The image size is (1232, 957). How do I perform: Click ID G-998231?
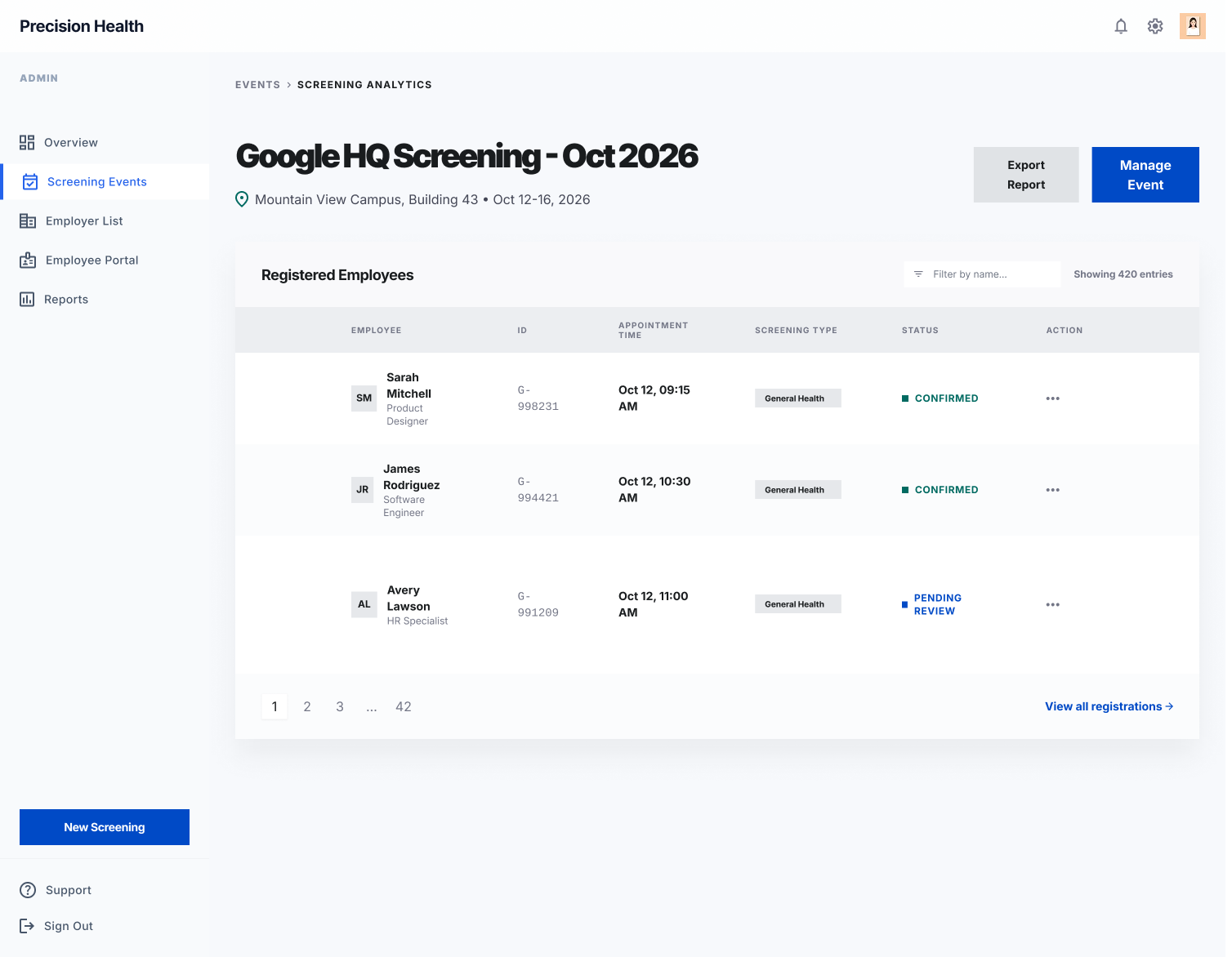tap(538, 398)
